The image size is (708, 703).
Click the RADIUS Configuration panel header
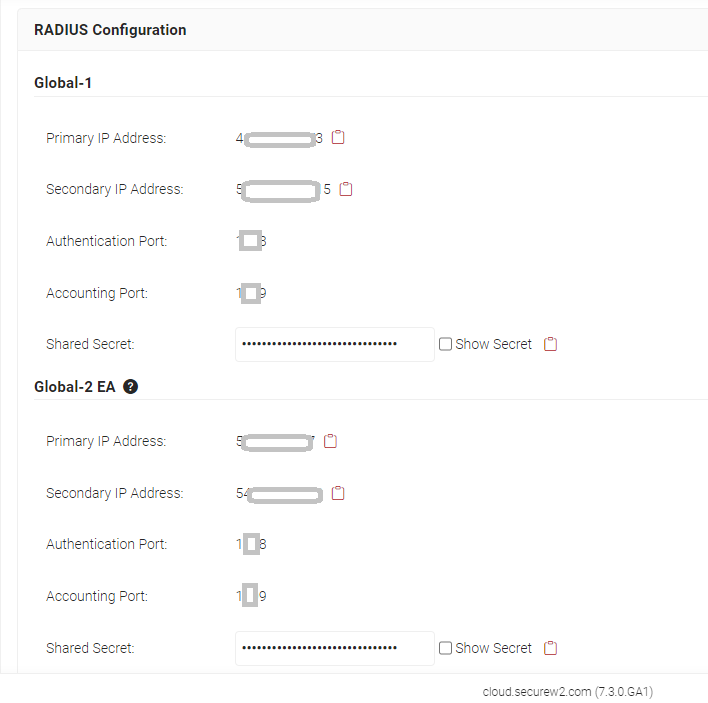[110, 30]
